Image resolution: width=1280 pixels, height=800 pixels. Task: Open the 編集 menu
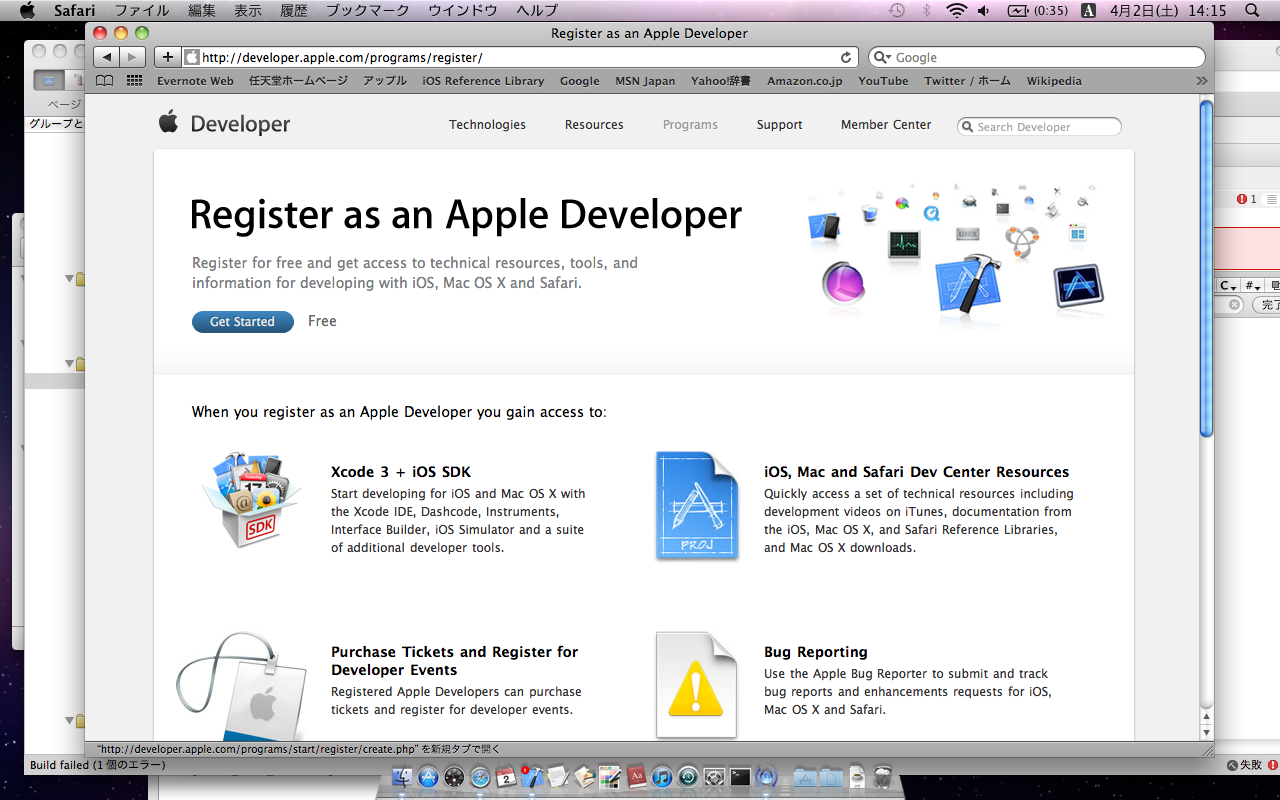coord(202,10)
